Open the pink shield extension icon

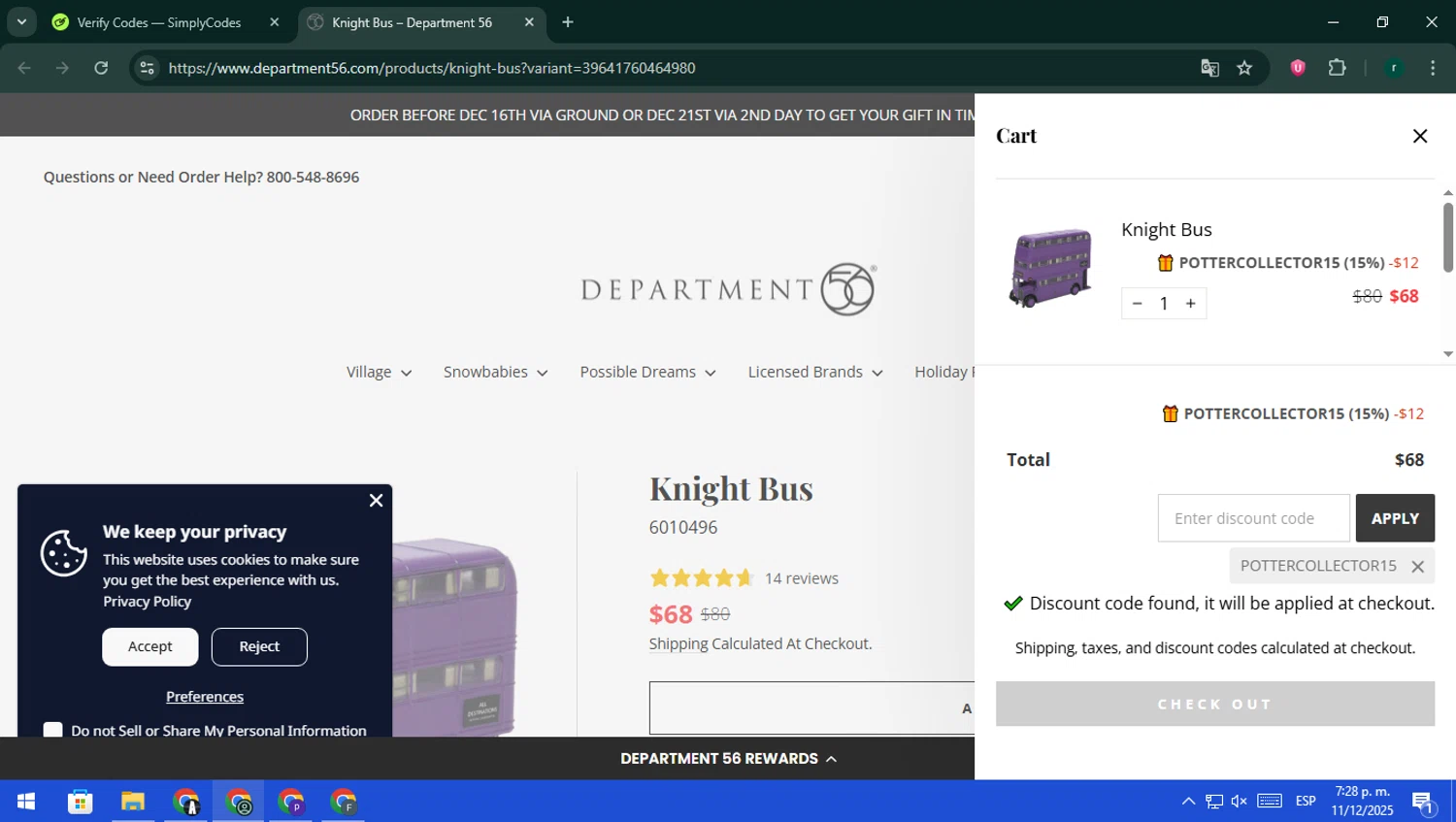tap(1298, 68)
